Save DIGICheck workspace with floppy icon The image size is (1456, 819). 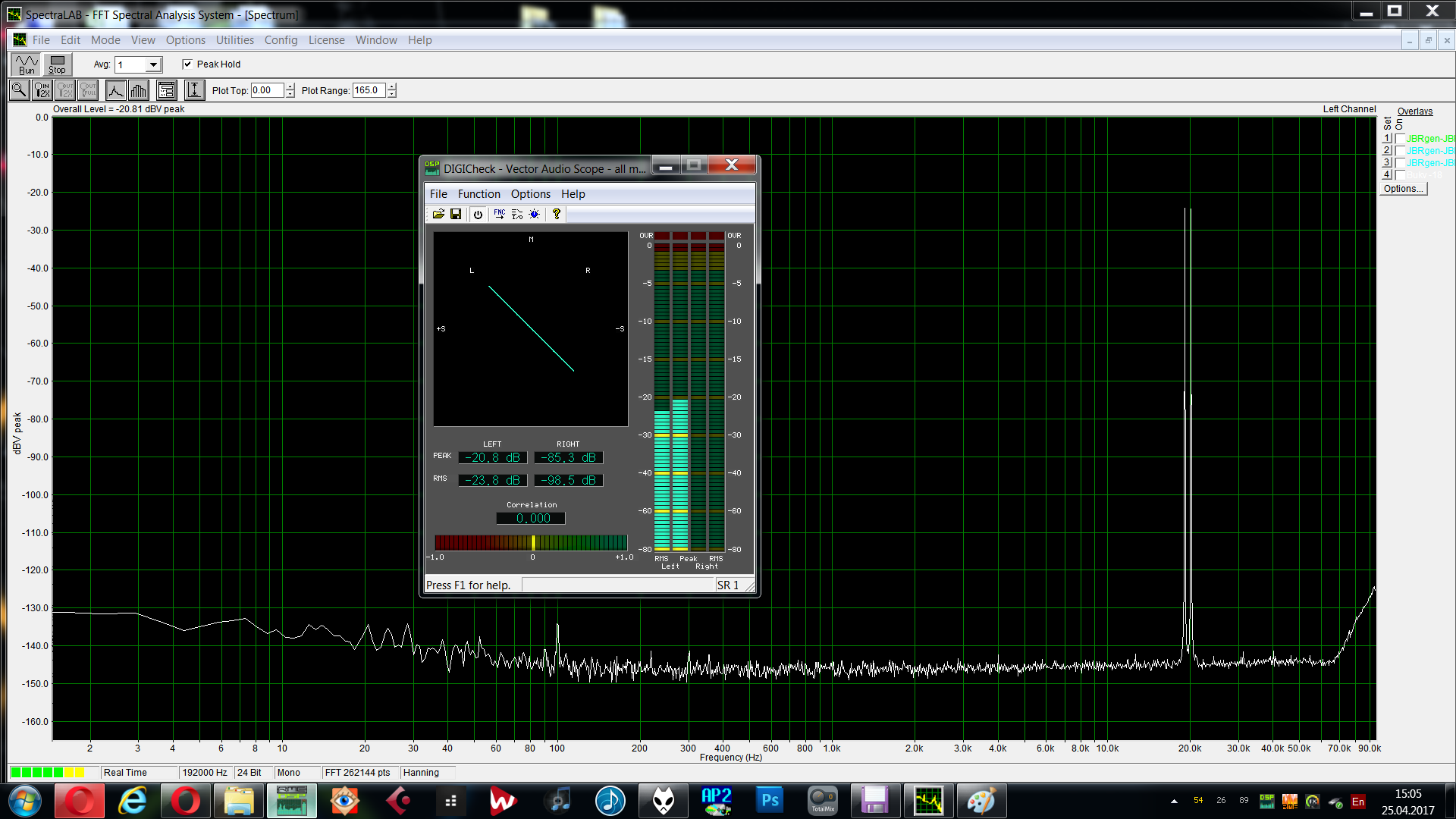[456, 215]
